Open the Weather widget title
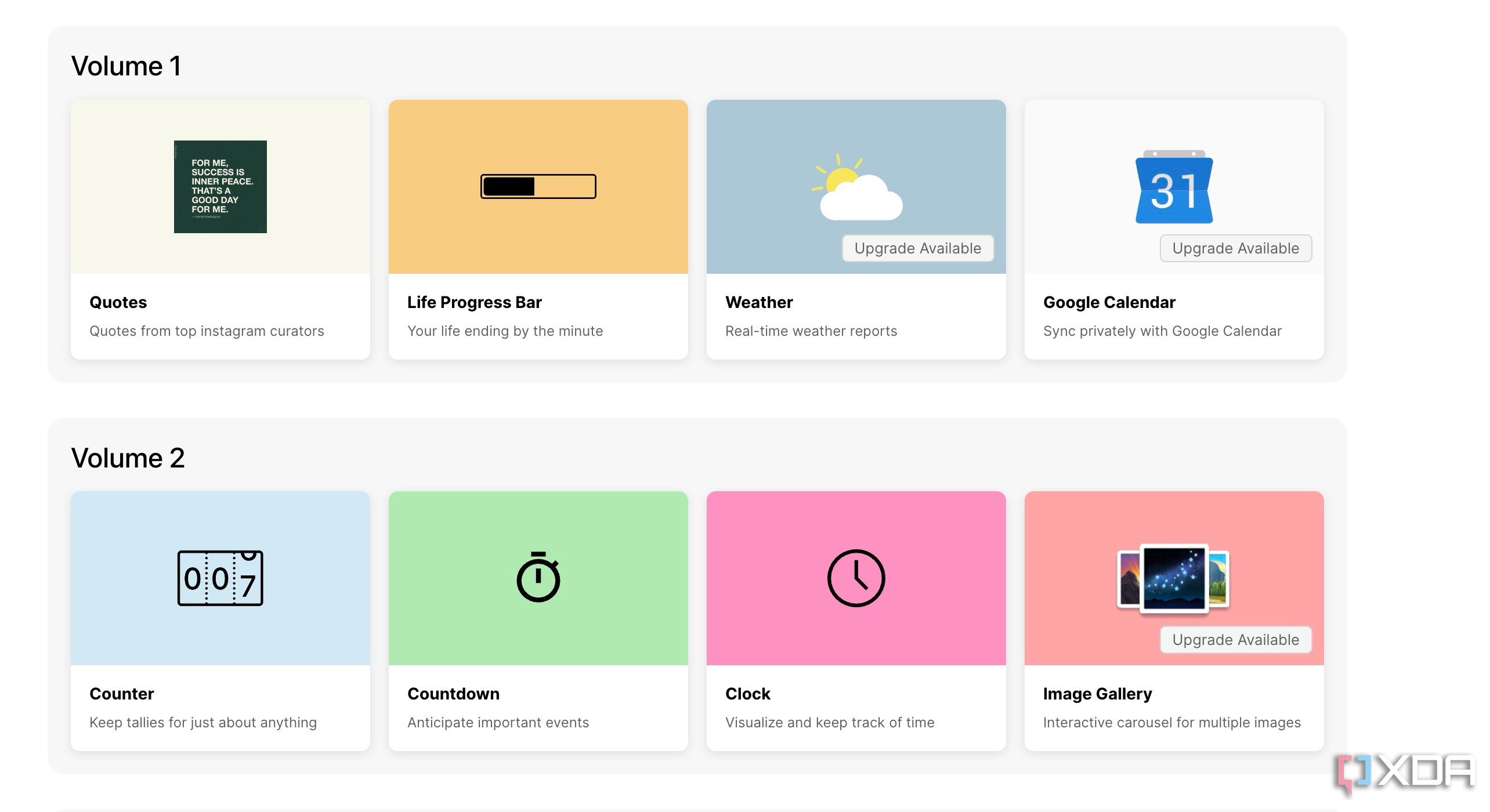Image resolution: width=1490 pixels, height=812 pixels. [759, 302]
